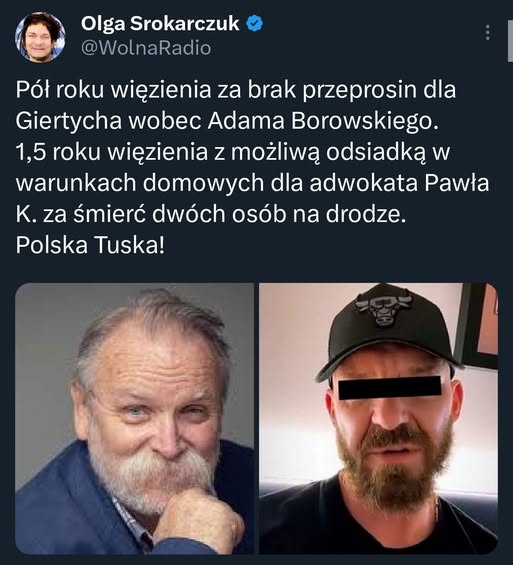Click the display name Olga Srokarczuk

pos(160,24)
